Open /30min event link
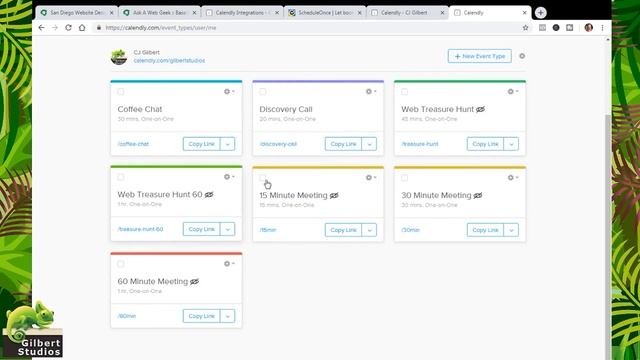Viewport: 640px width, 360px height. point(410,230)
